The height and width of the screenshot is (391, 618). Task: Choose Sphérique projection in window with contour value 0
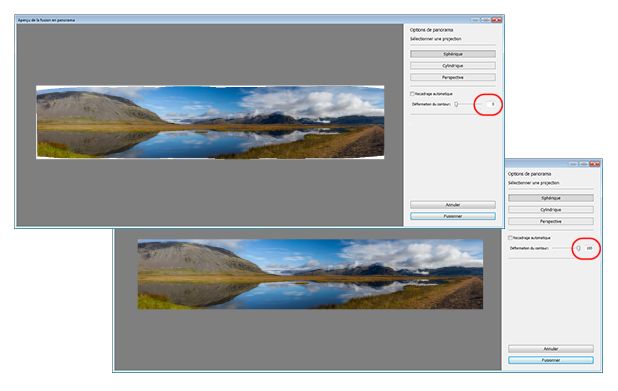point(453,54)
